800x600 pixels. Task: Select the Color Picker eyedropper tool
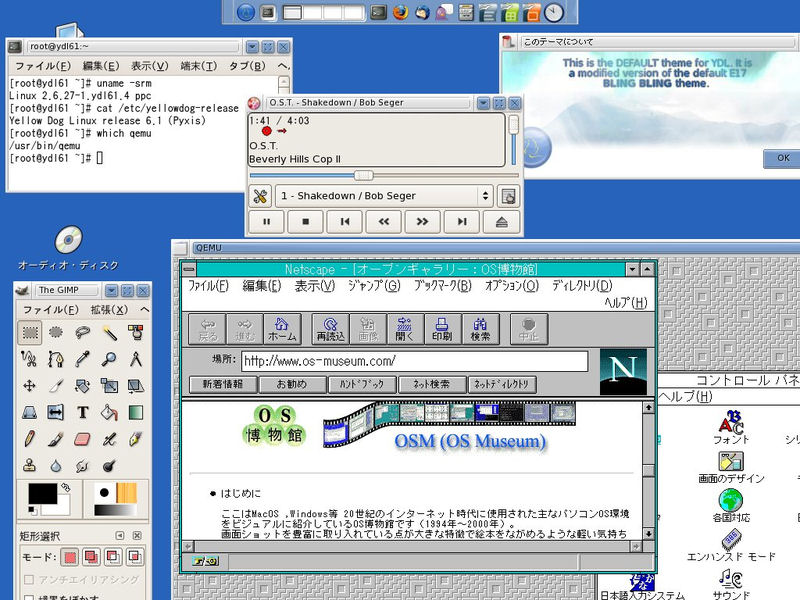click(83, 359)
